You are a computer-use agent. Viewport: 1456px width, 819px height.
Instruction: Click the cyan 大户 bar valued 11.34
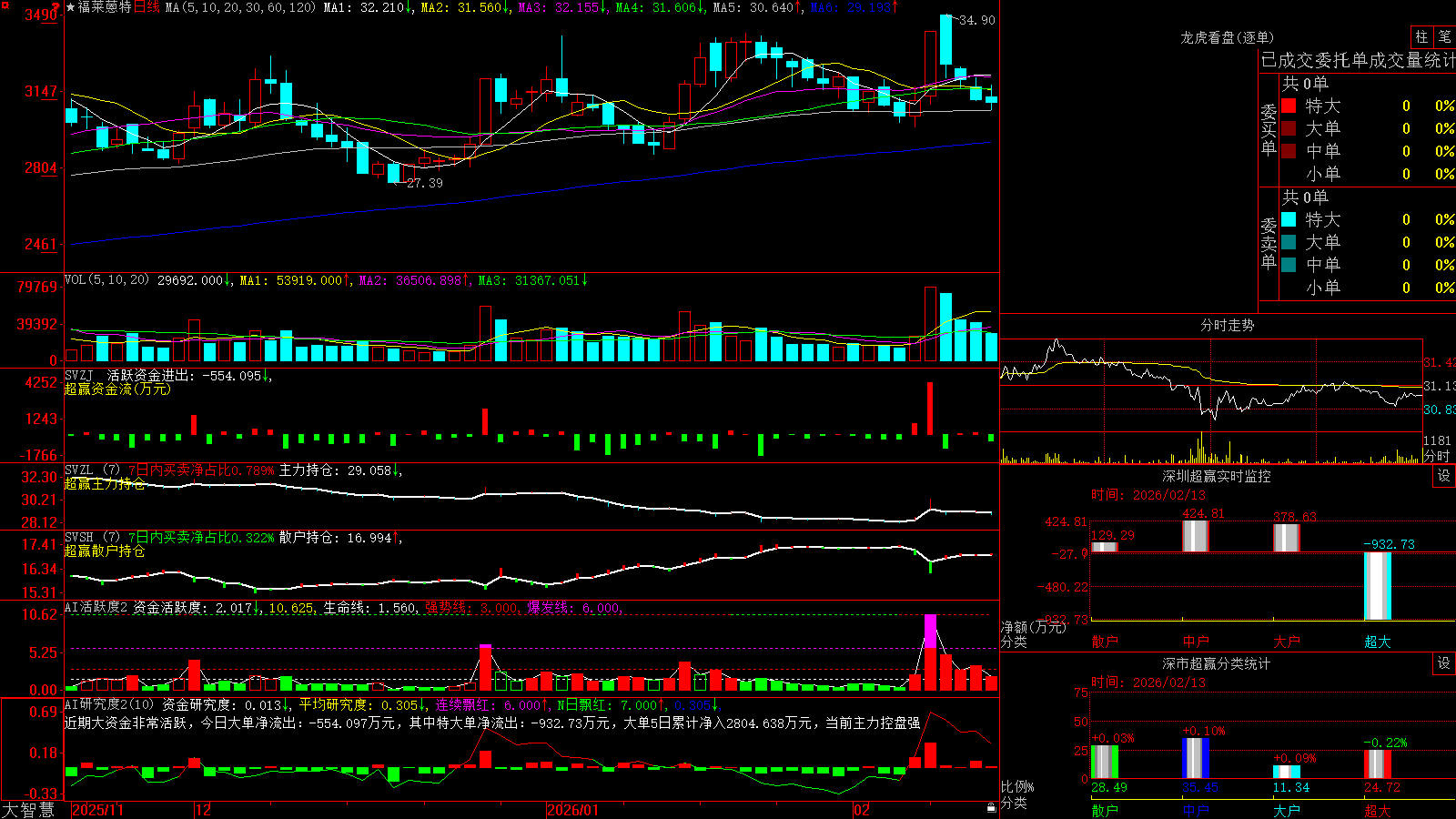point(1286,772)
